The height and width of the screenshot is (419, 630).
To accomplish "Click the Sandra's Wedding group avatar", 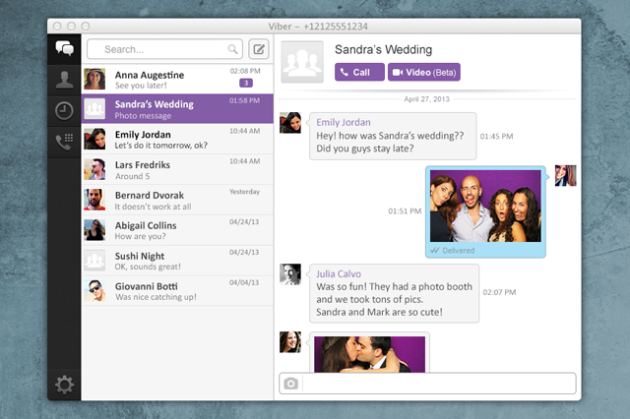I will click(302, 62).
